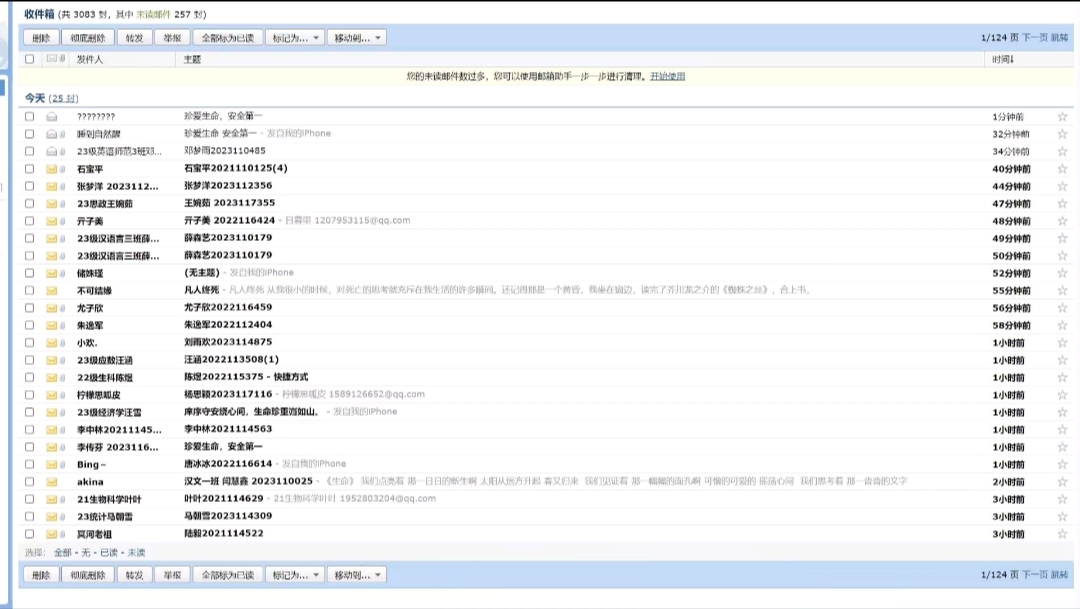Star the email from 石宝平
The image size is (1080, 609).
(x=1062, y=169)
